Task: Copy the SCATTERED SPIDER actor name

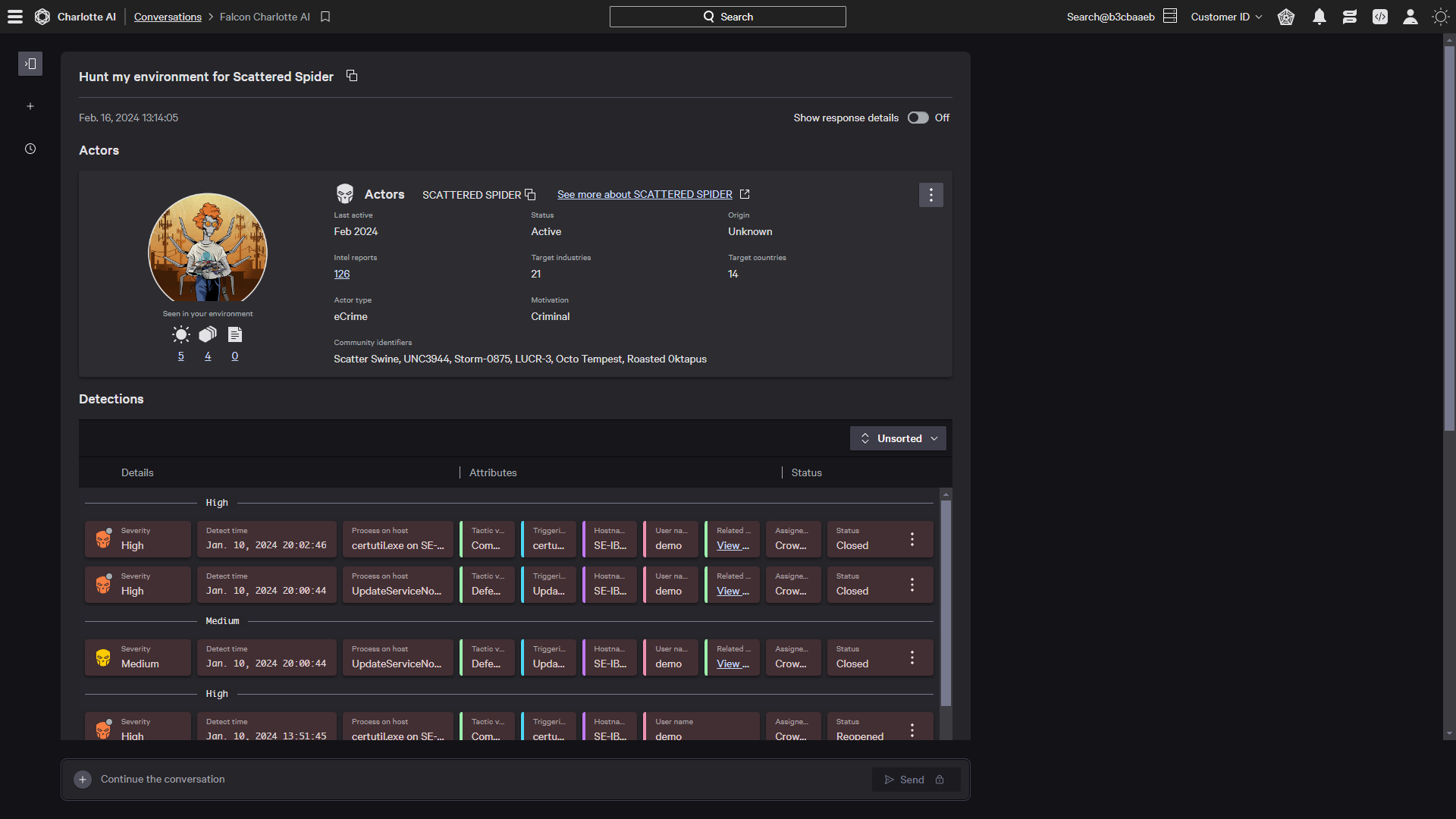Action: [530, 195]
